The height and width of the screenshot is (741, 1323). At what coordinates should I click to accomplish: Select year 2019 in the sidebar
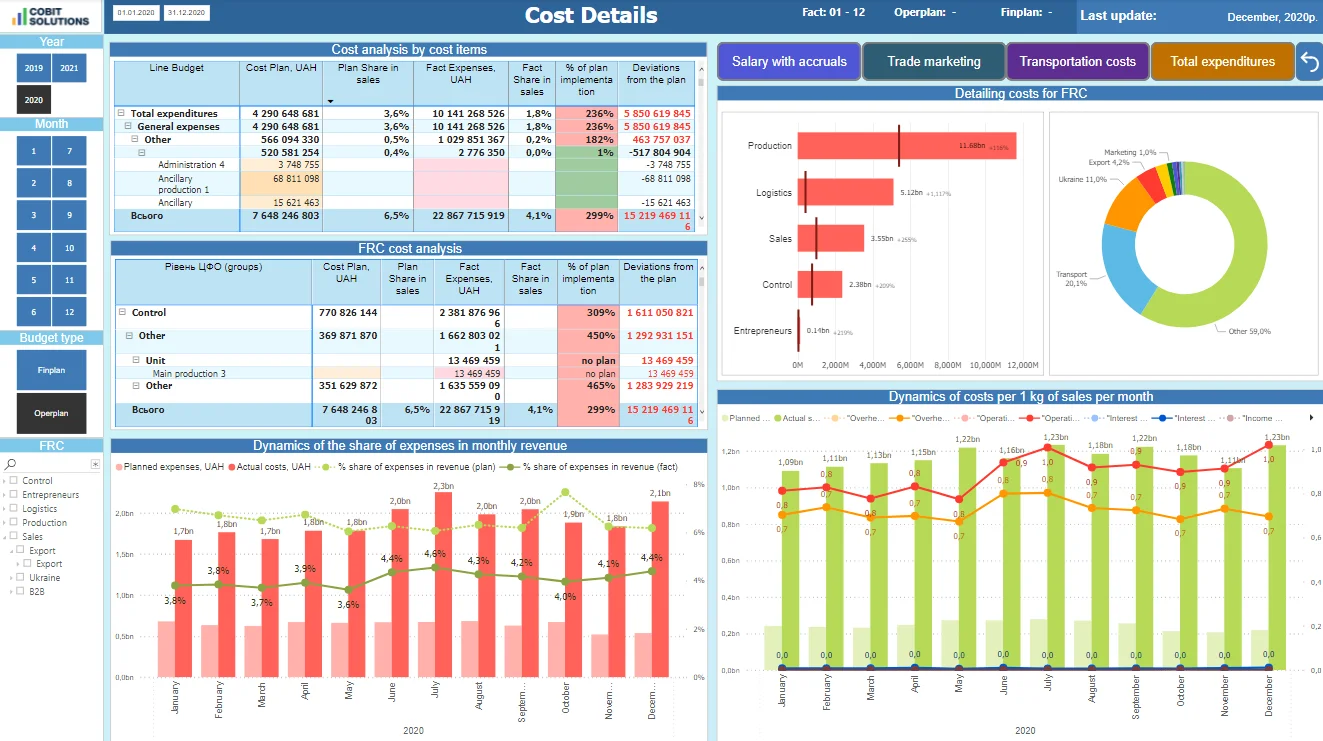[x=33, y=68]
